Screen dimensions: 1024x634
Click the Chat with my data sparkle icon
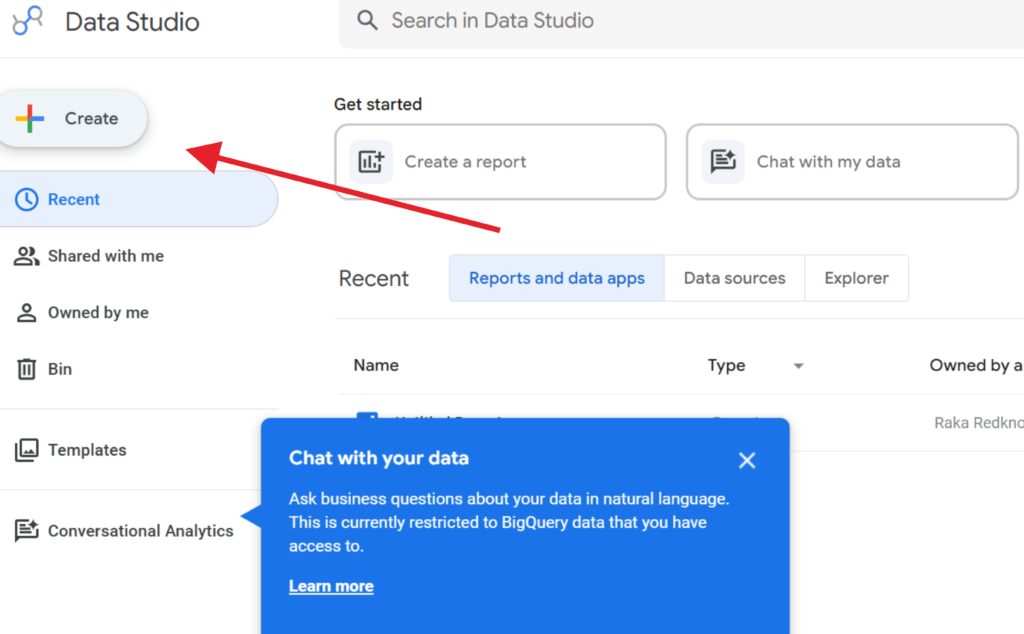723,161
